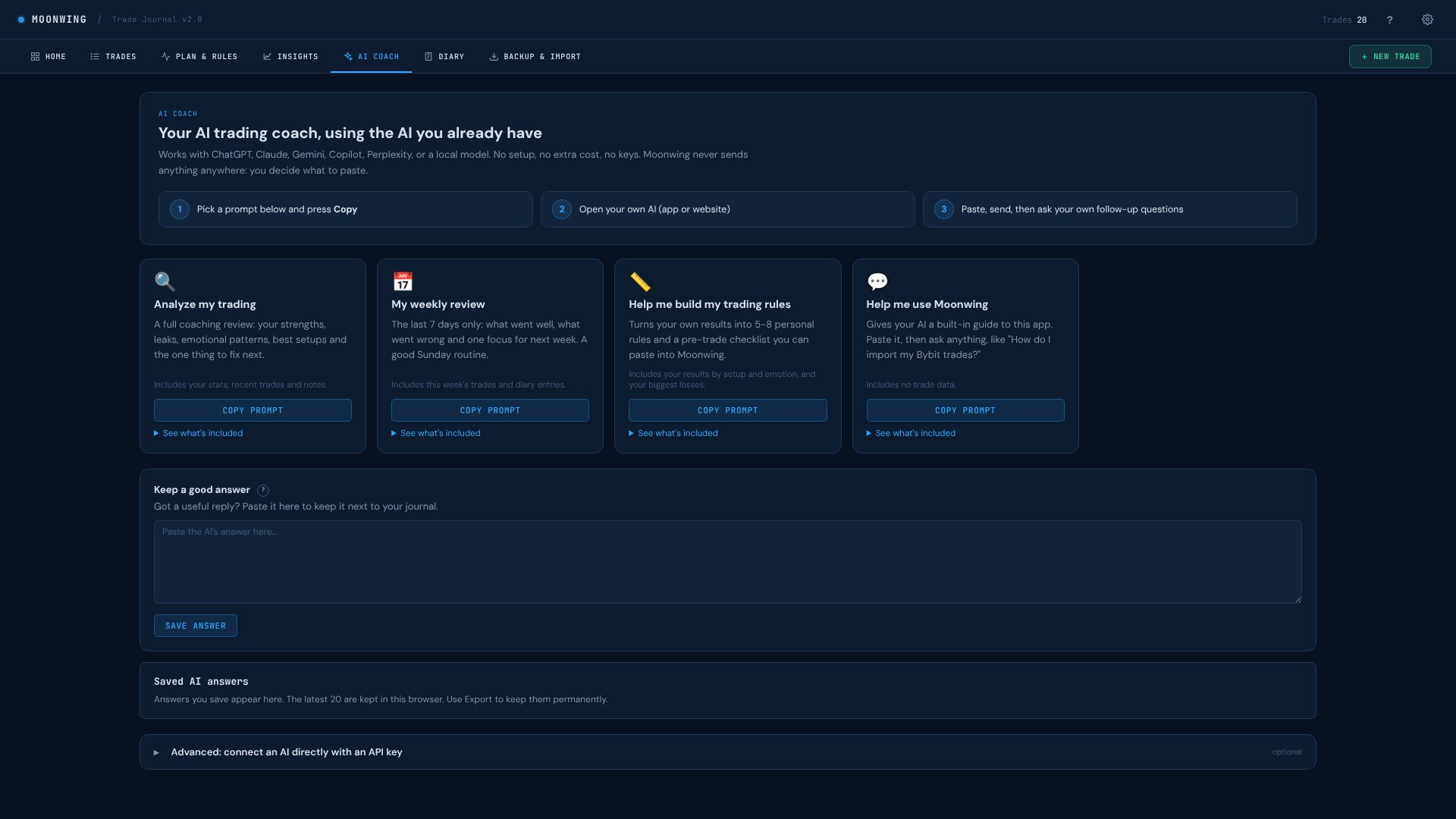Expand See what's included under Analyze my trading
Viewport: 1456px width, 819px height.
point(199,433)
